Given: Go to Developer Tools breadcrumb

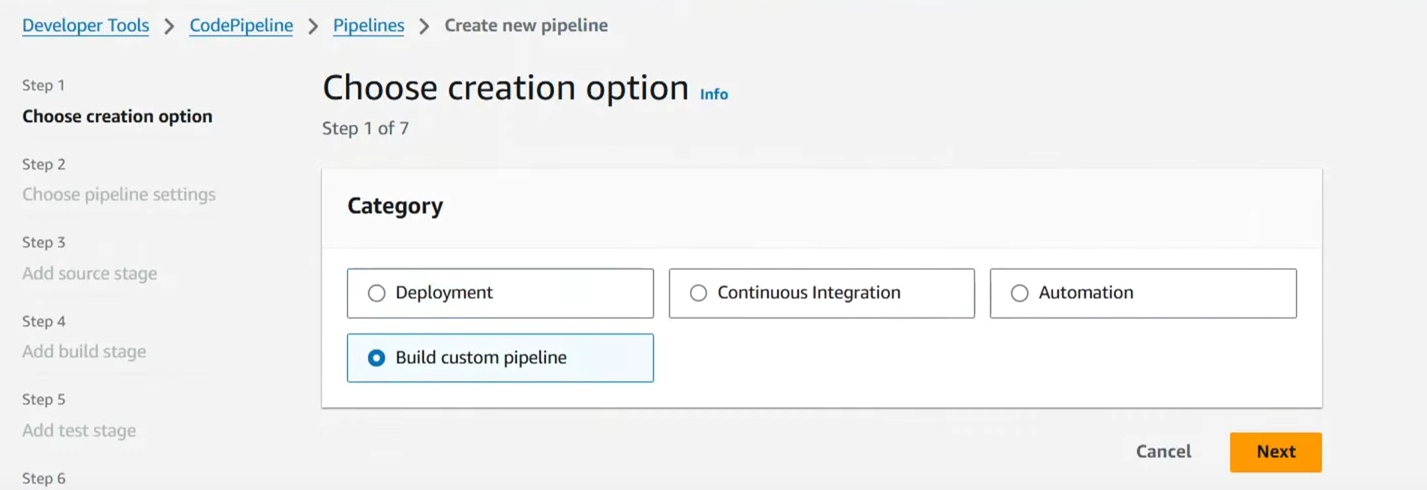Looking at the screenshot, I should [86, 26].
